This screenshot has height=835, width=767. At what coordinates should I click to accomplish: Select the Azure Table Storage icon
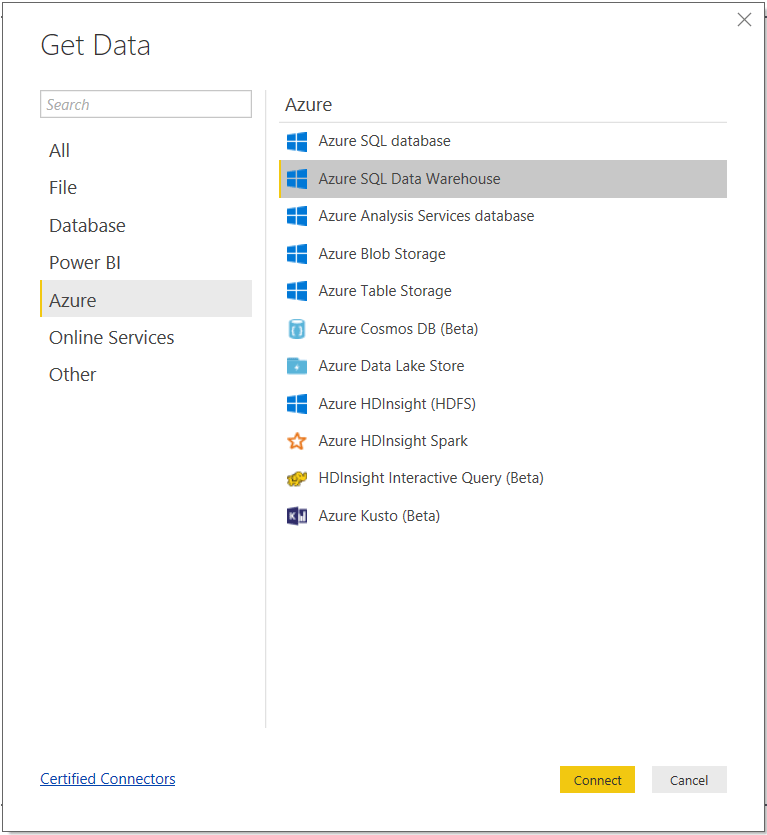(296, 291)
